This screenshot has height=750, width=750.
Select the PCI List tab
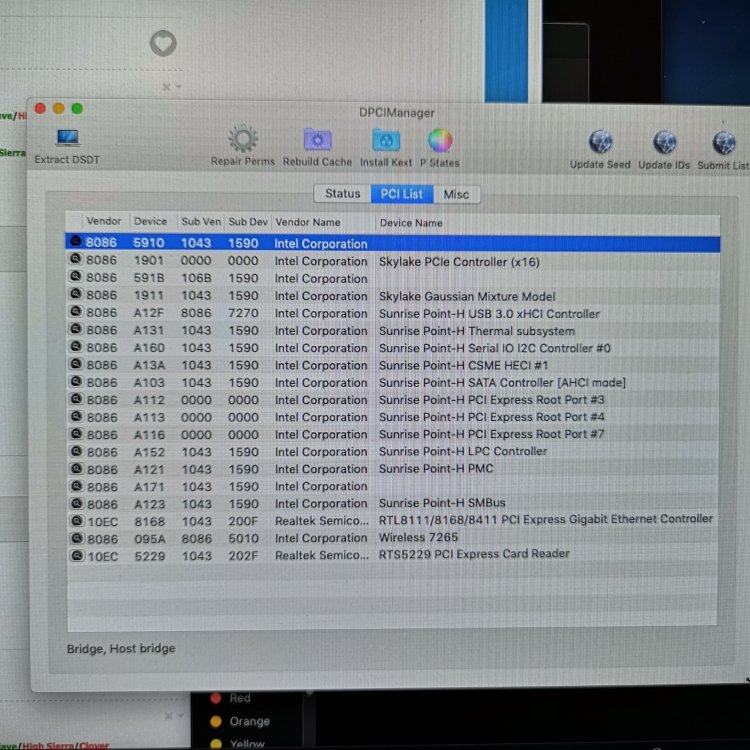pyautogui.click(x=402, y=194)
